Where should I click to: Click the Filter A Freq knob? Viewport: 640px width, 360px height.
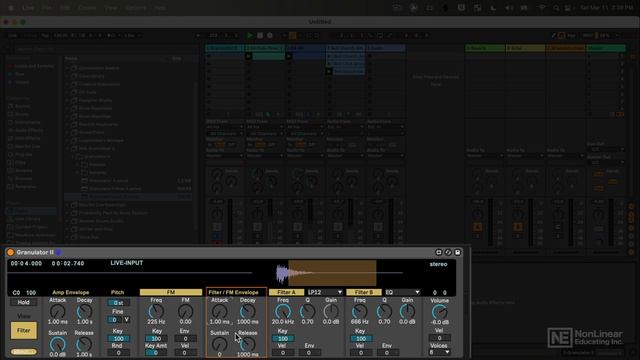[x=282, y=312]
